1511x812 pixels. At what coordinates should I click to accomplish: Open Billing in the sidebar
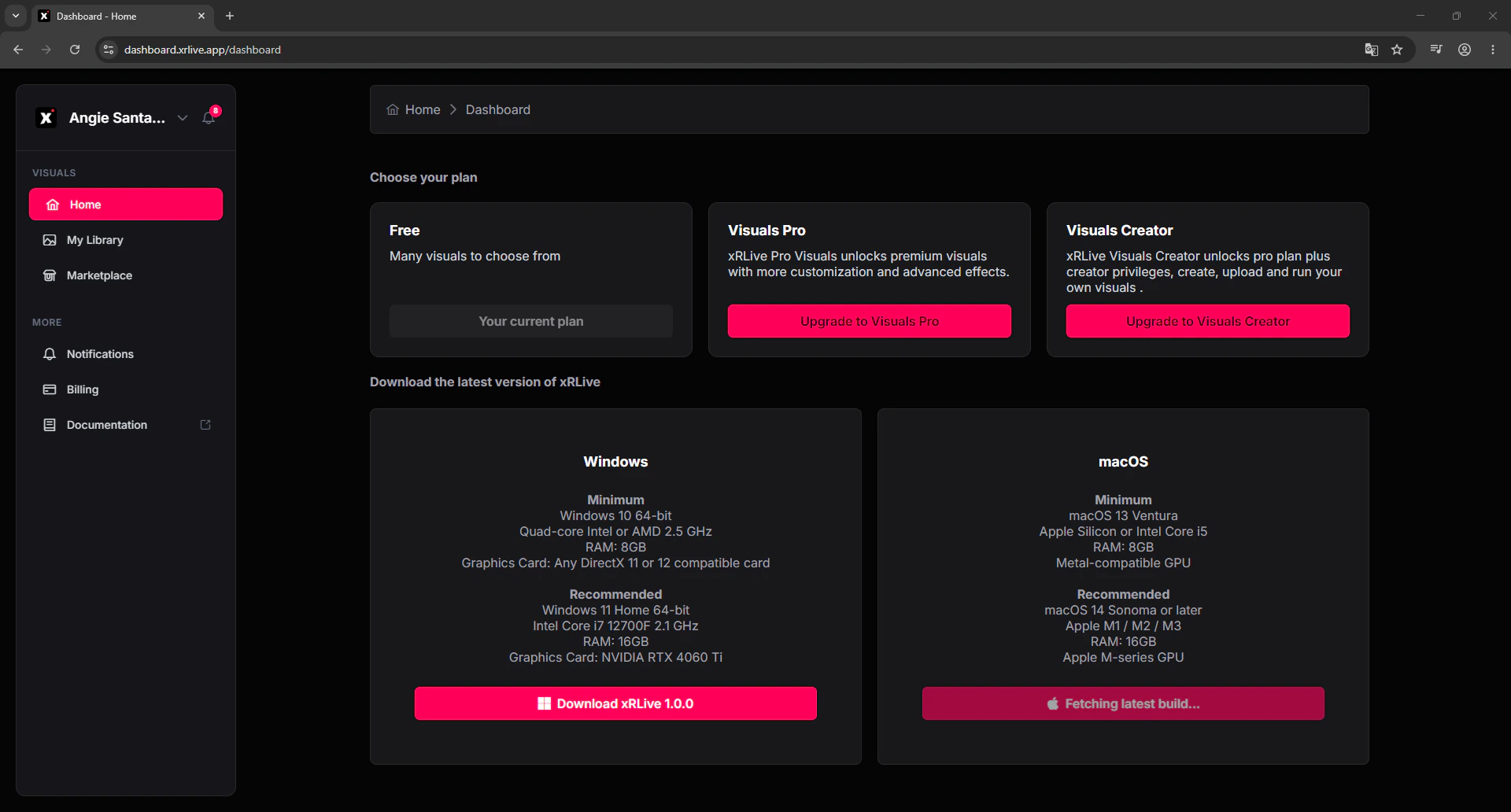coord(126,389)
